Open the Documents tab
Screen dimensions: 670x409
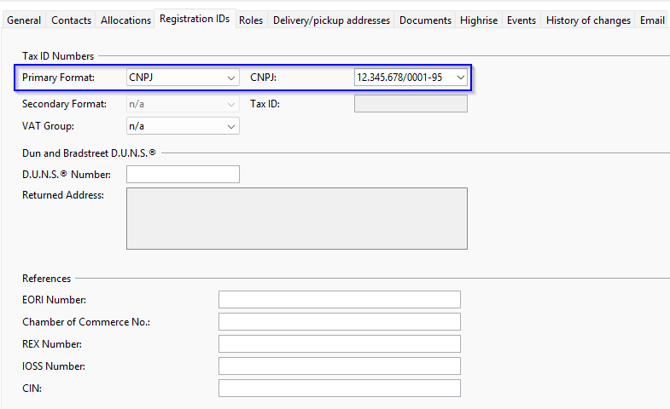(425, 20)
